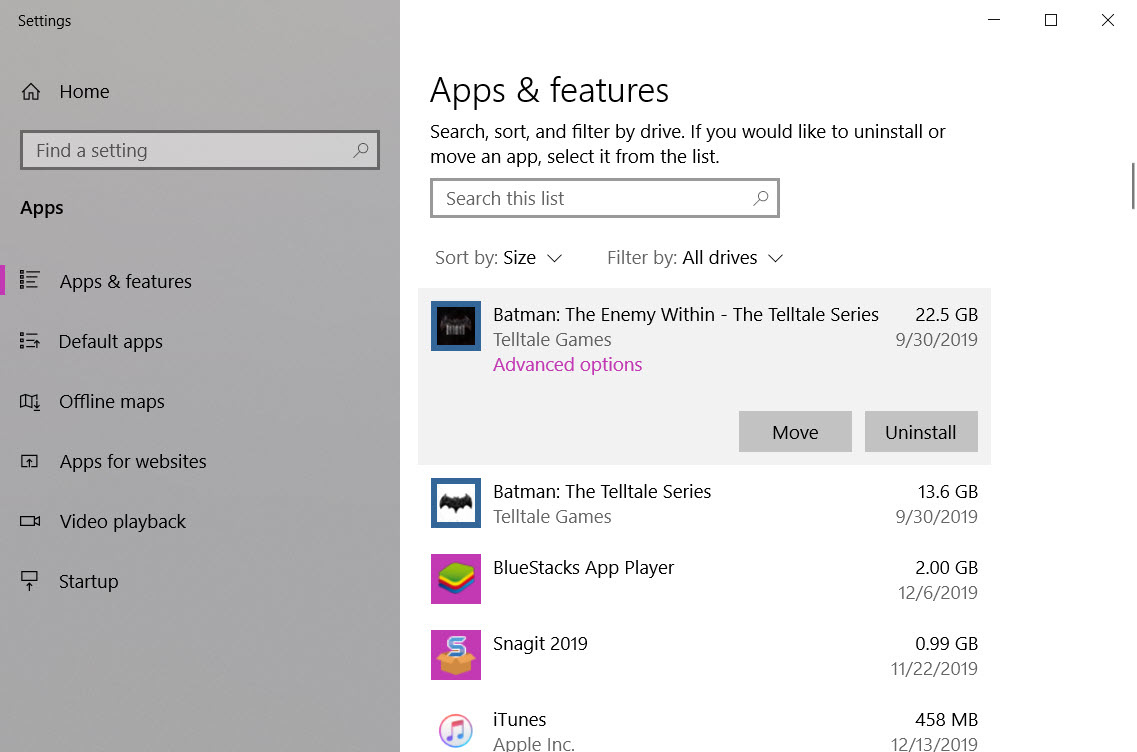
Task: Click the Video playback camera icon
Action: coord(30,521)
